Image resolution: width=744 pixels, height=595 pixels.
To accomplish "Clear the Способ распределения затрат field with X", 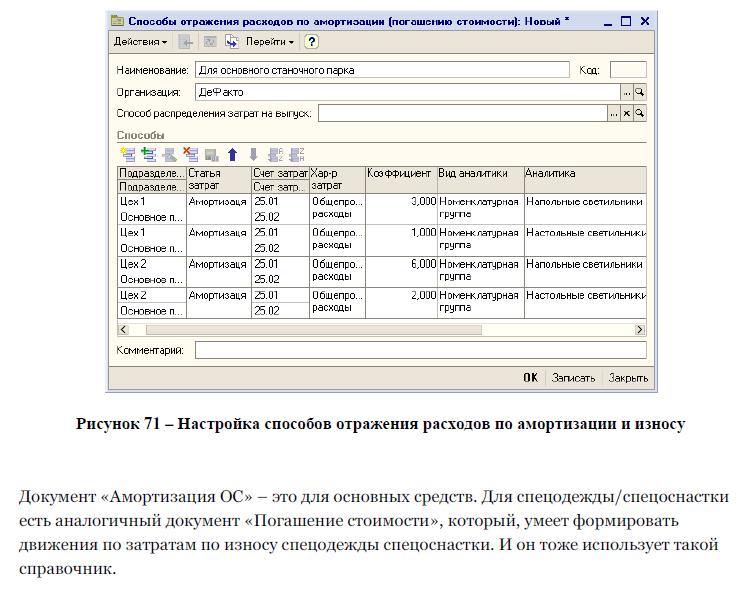I will [627, 113].
